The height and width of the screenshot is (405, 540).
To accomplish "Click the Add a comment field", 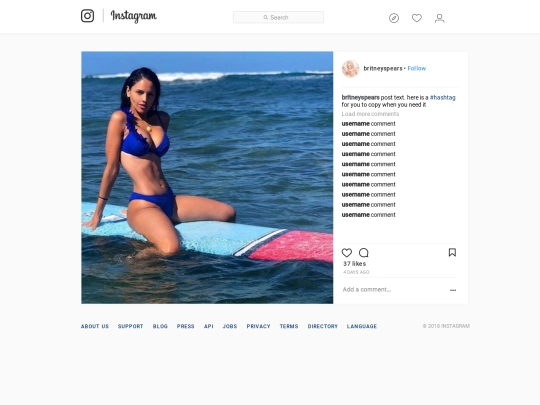I will pos(393,290).
